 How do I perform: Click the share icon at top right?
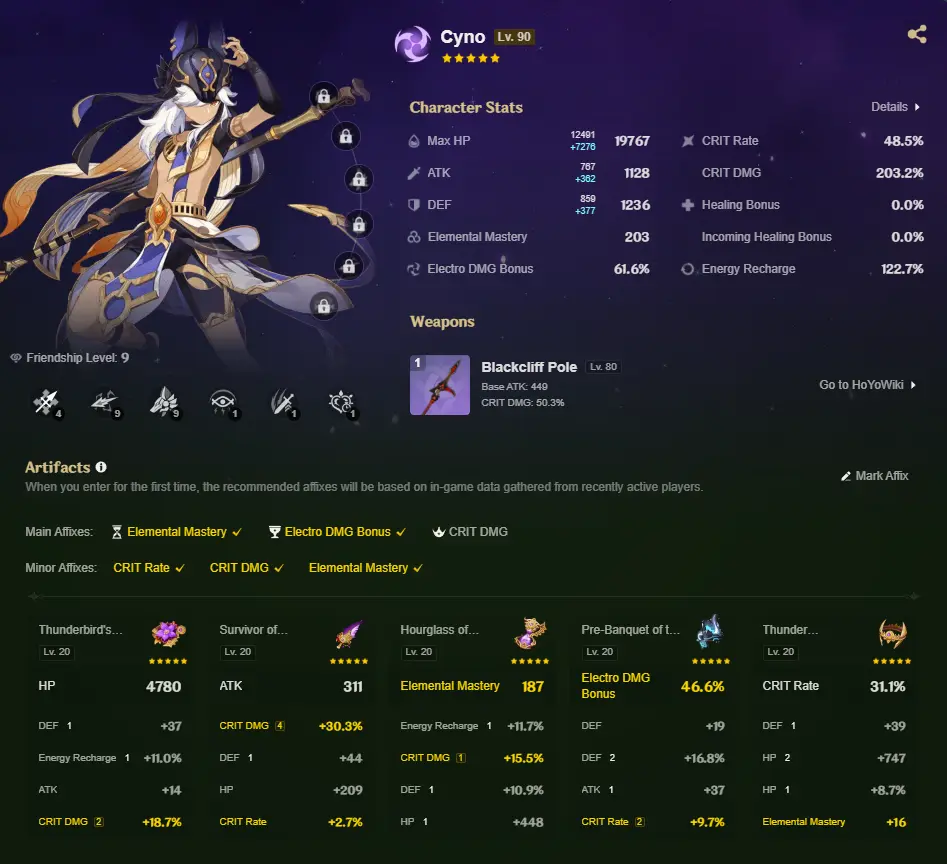917,34
